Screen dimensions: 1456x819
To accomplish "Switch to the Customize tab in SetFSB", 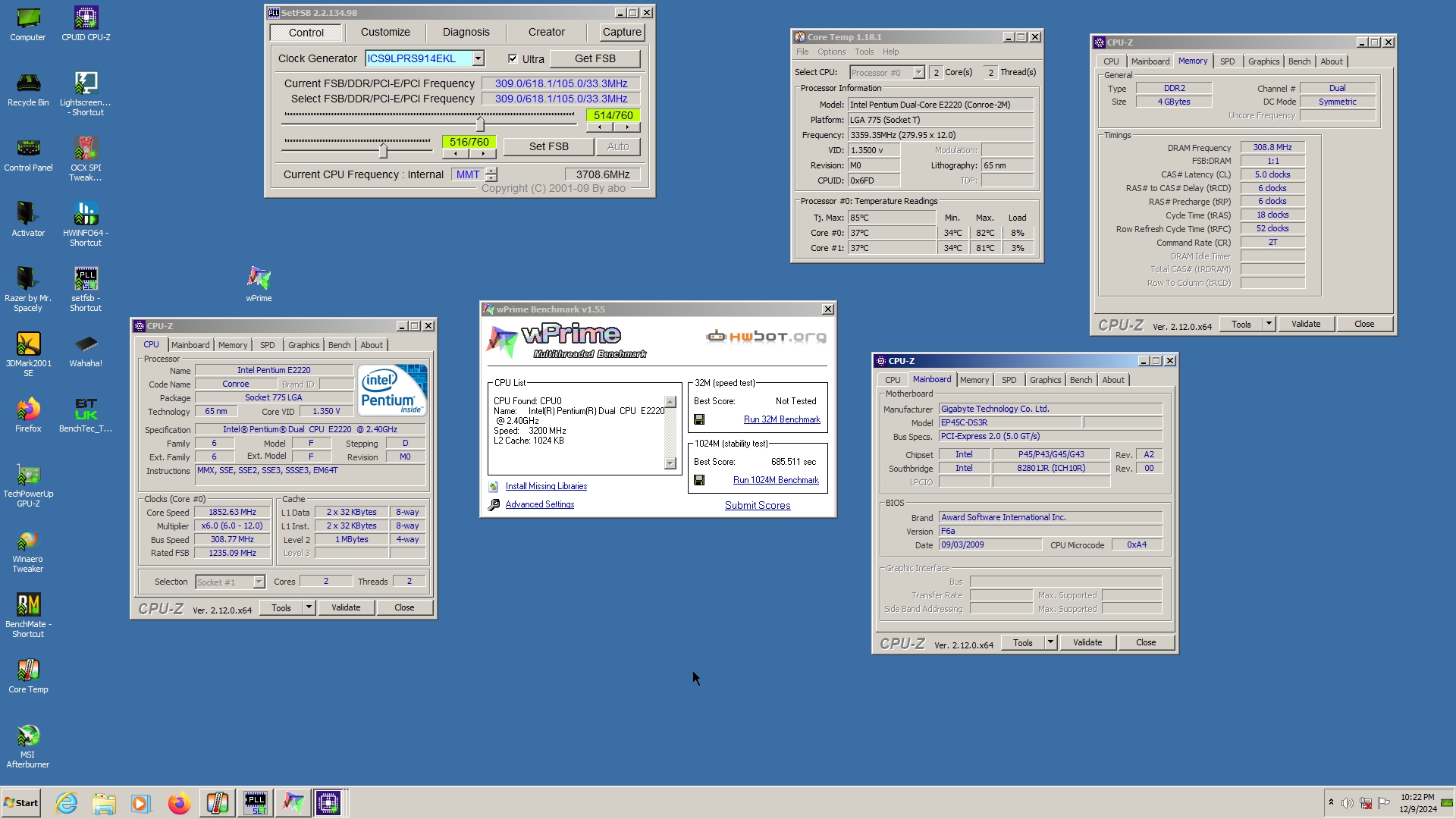I will [x=385, y=32].
